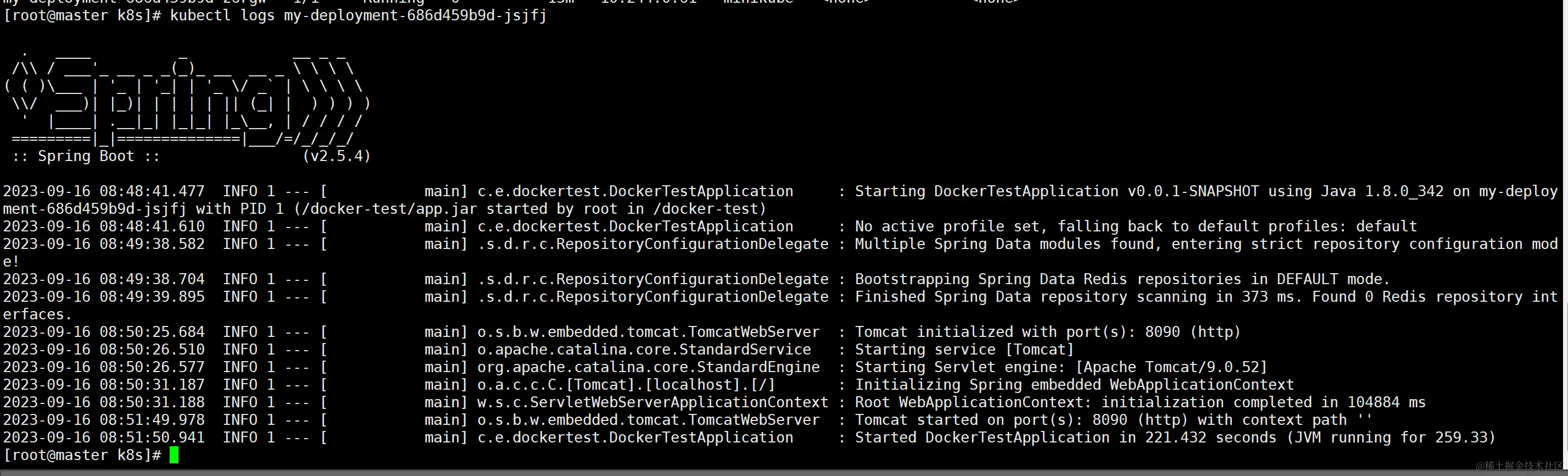Click the Spring Boot version (v2.5.4) text
Screen dimensions: 1568x476
coord(336,156)
